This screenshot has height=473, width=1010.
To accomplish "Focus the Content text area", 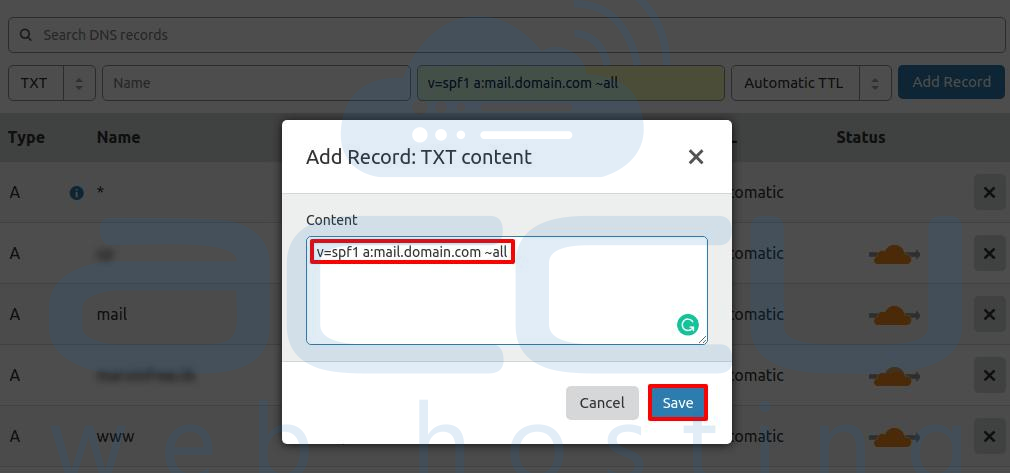I will tap(507, 291).
